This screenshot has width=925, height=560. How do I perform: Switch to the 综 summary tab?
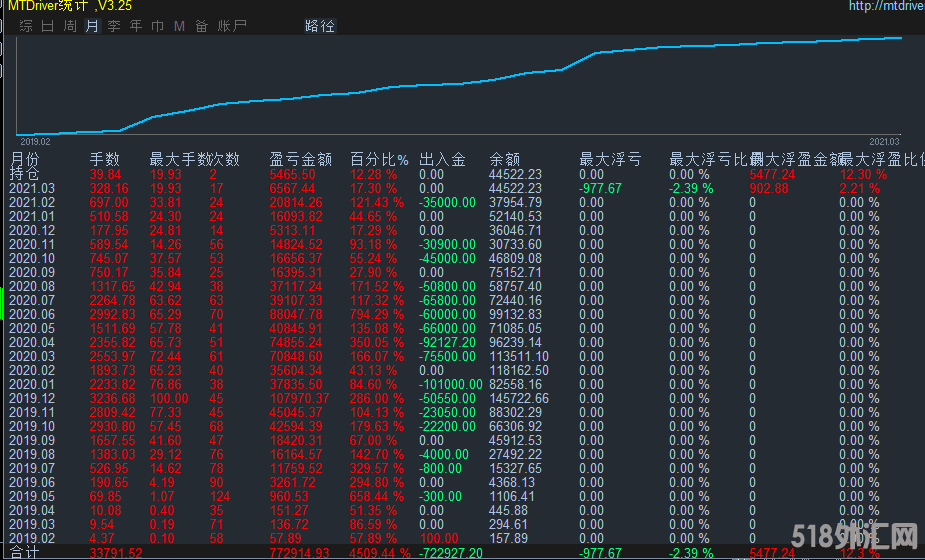[25, 26]
